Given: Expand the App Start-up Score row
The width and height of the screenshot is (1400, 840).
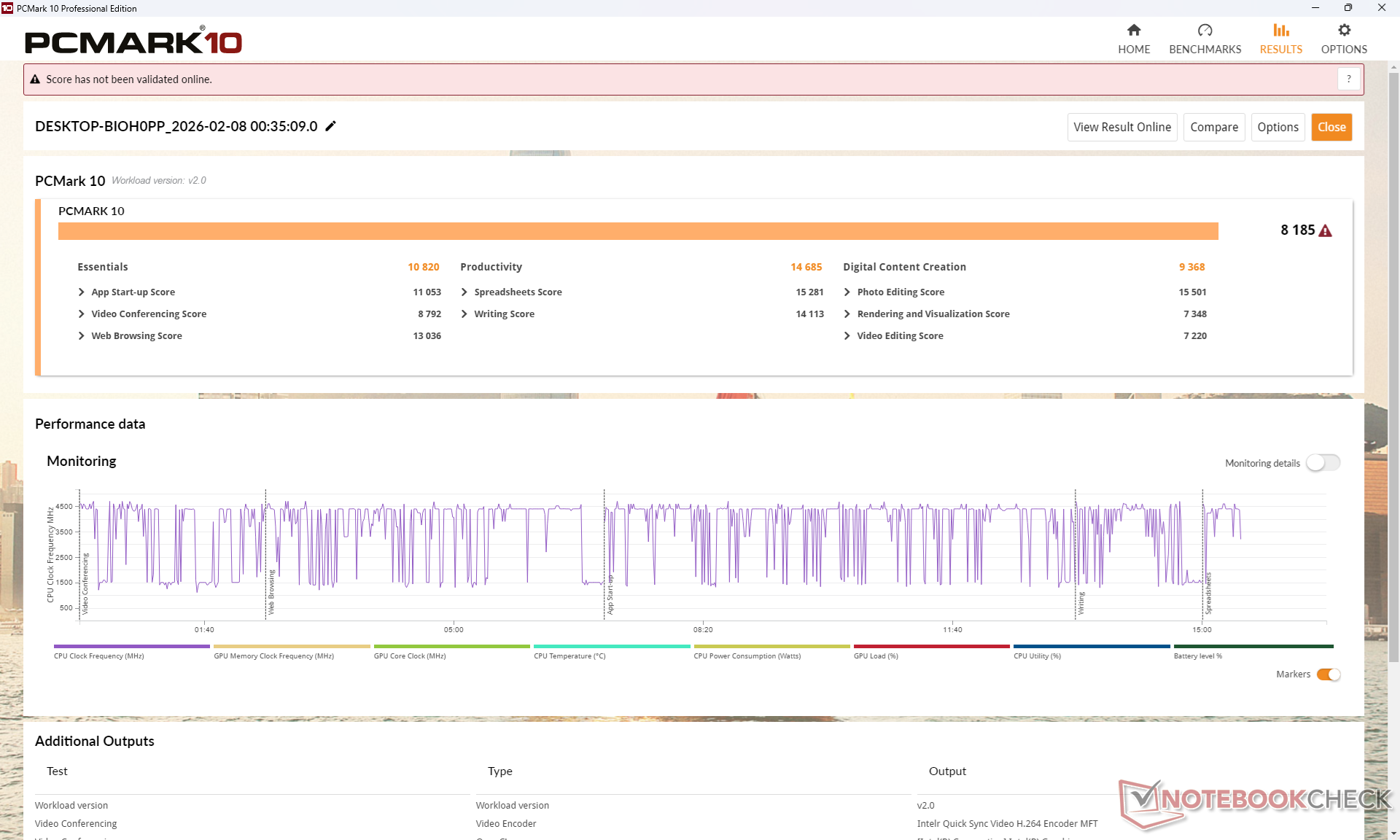Looking at the screenshot, I should tap(81, 292).
